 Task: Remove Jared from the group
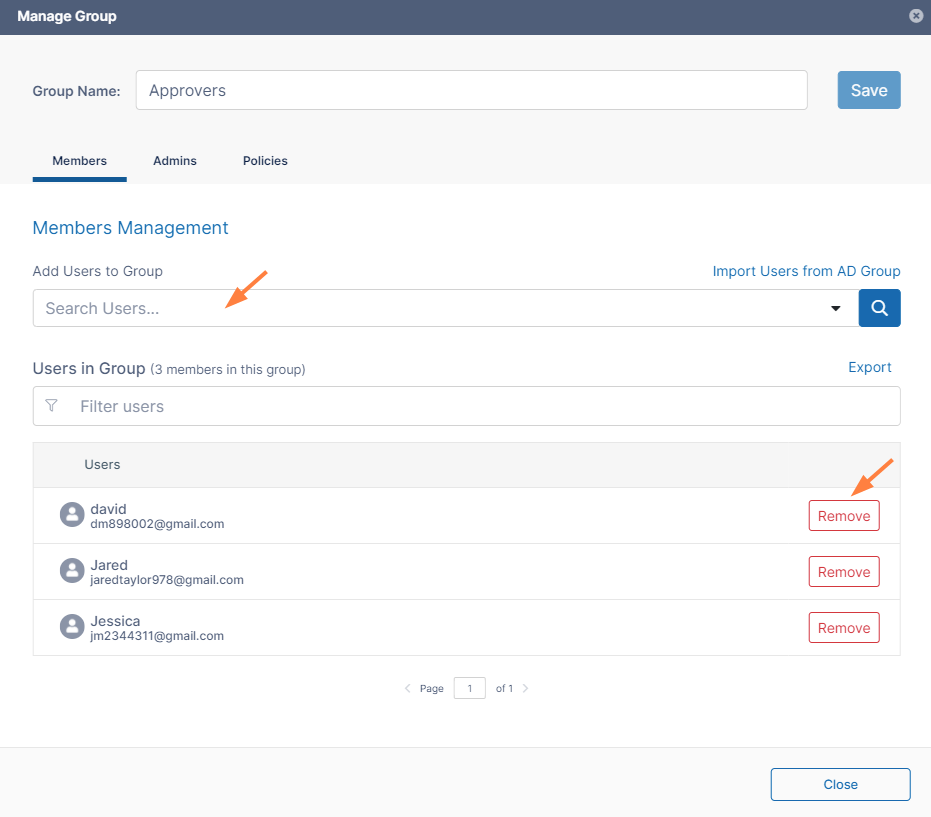click(x=843, y=572)
